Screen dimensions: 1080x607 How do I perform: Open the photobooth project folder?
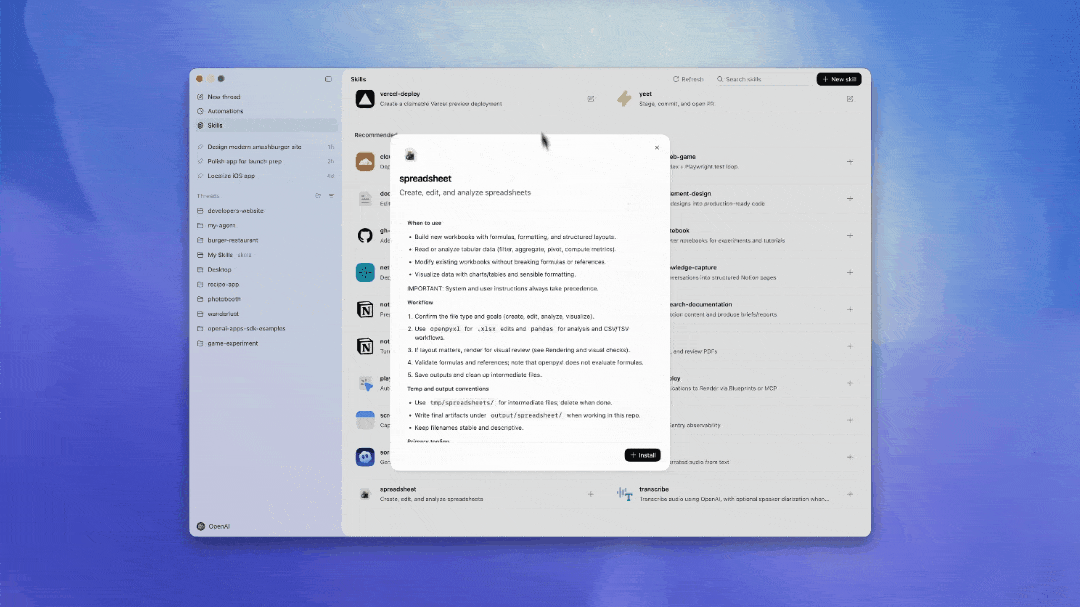266,299
